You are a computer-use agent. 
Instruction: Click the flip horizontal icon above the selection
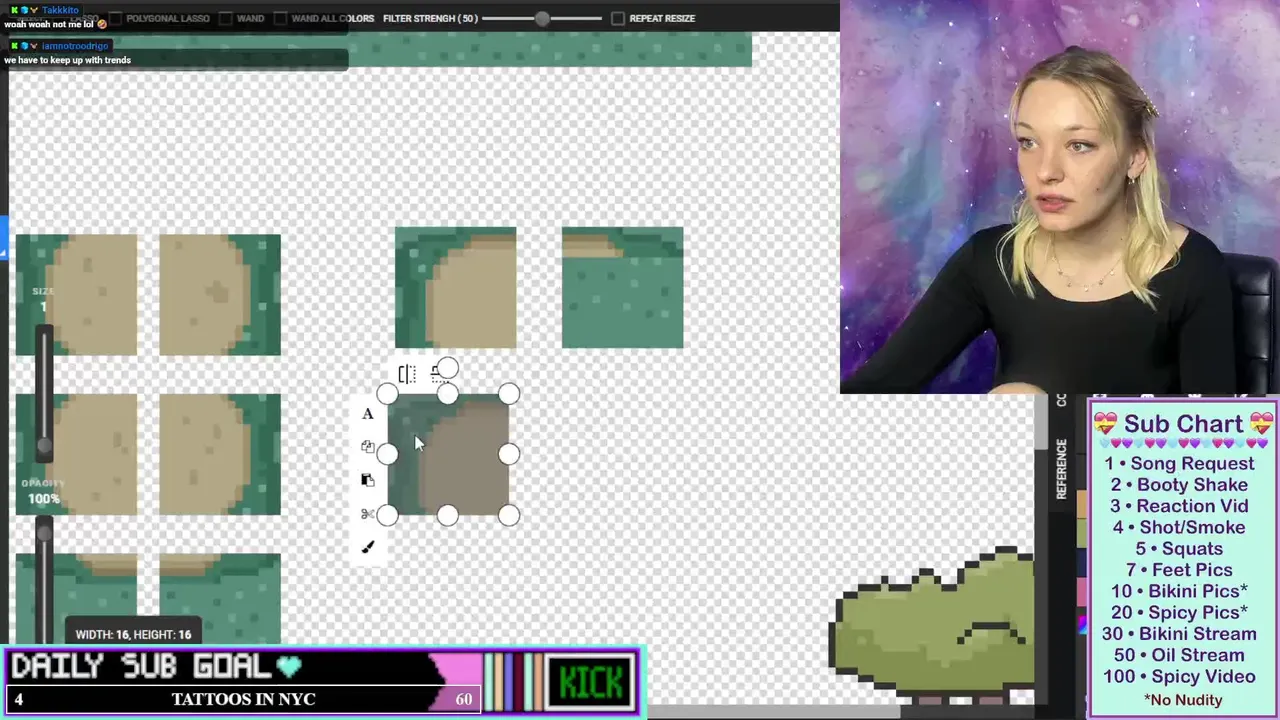click(x=407, y=374)
